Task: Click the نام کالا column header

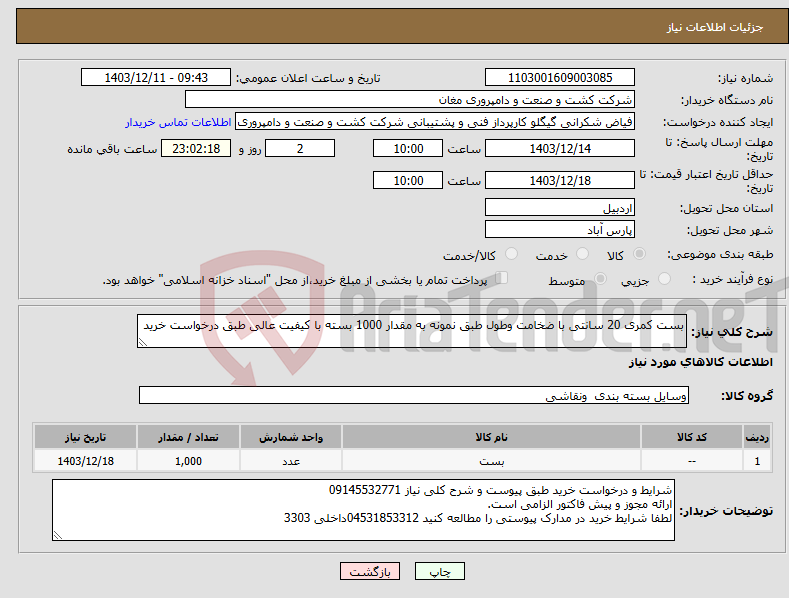Action: (x=491, y=436)
